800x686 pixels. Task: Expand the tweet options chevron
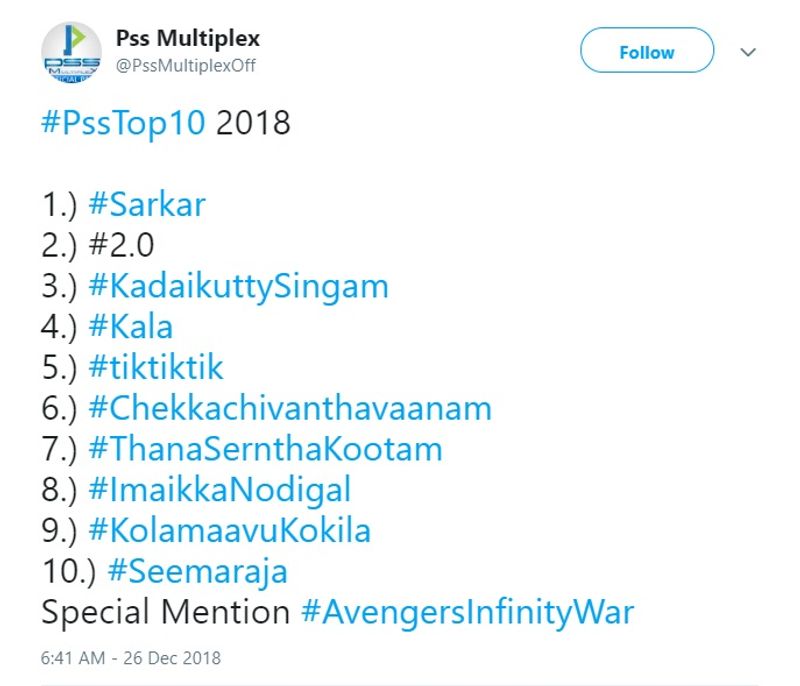[748, 52]
